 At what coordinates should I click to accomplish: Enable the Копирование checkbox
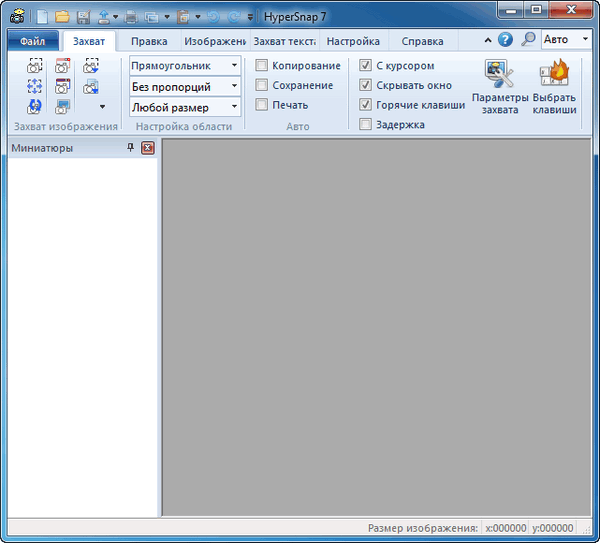[262, 66]
